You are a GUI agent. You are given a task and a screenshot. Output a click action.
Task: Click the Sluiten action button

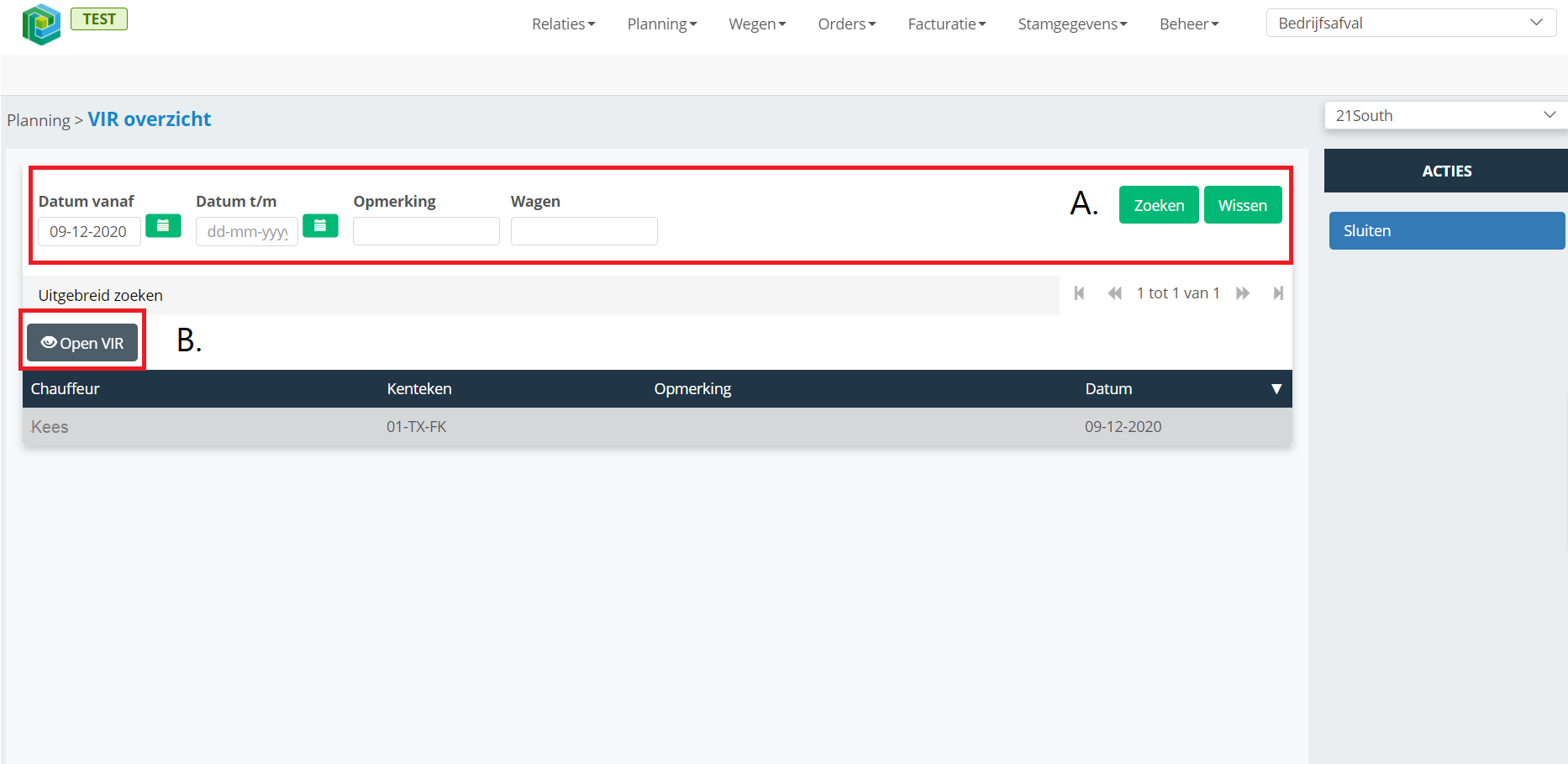(x=1447, y=230)
